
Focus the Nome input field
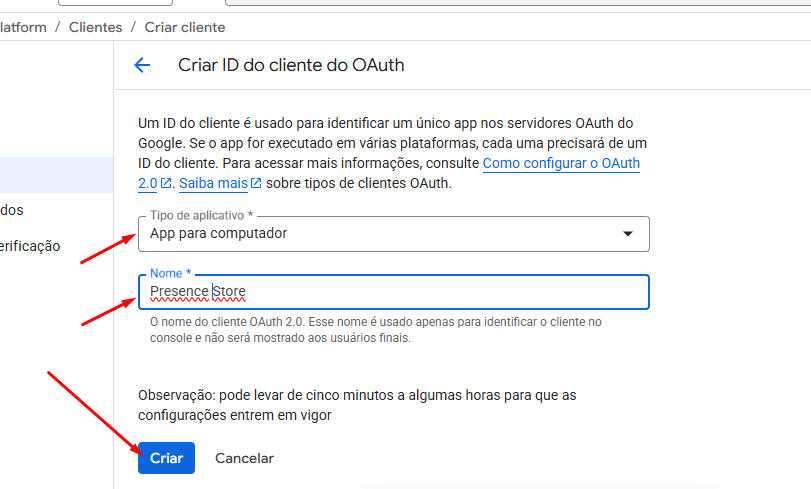(x=394, y=292)
